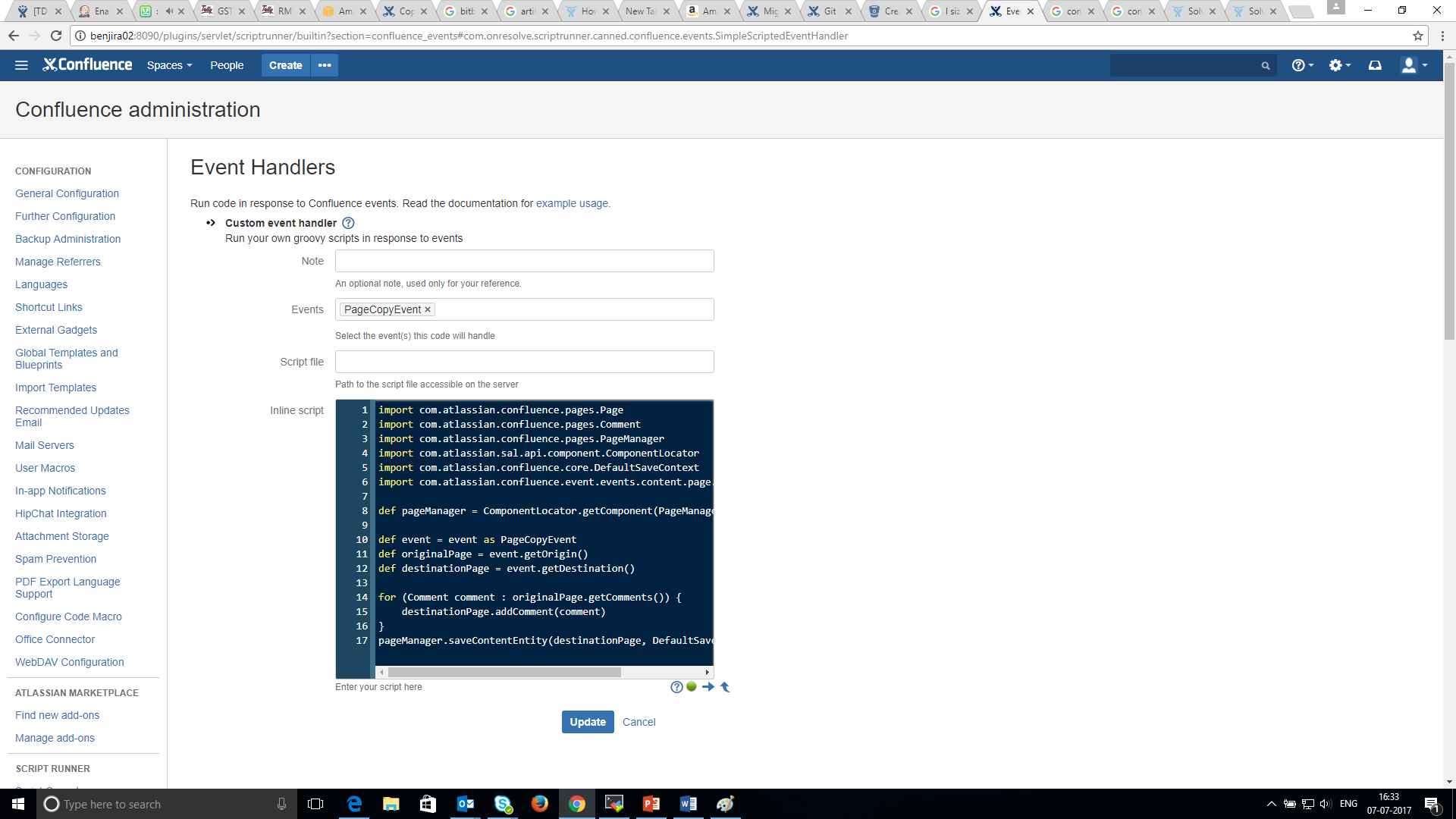Click the right arrow icon below script editor
The image size is (1456, 819).
point(708,687)
